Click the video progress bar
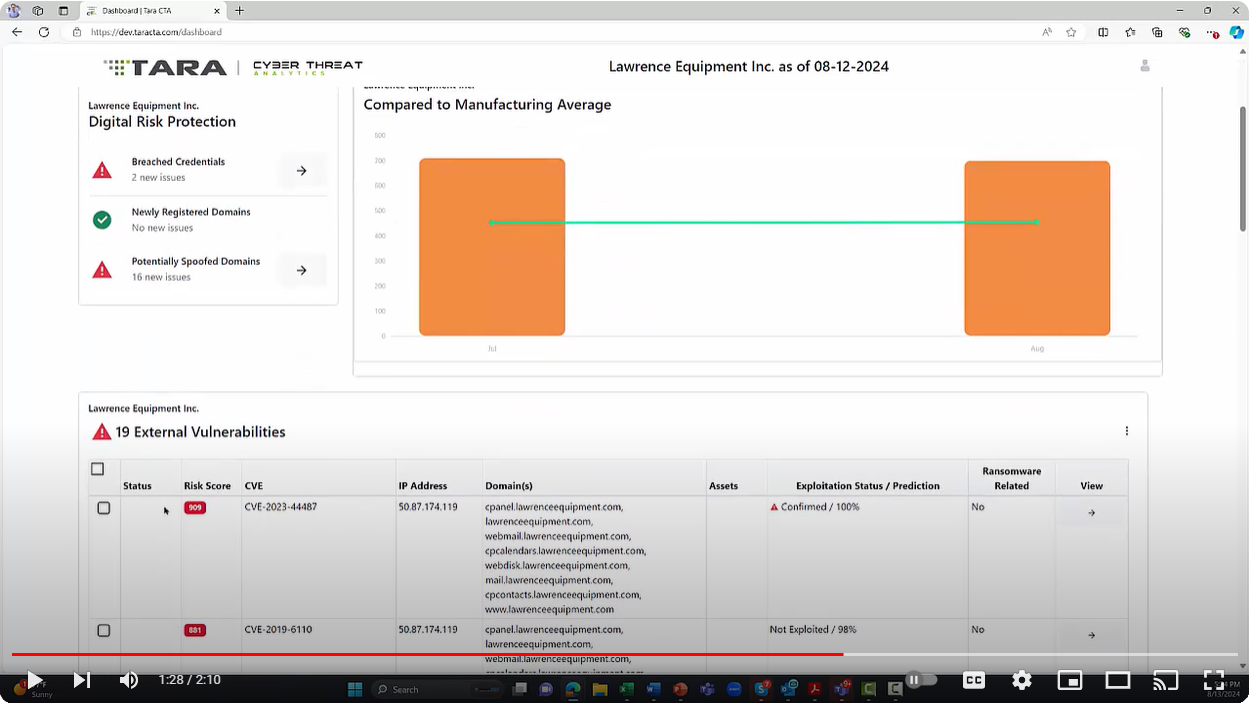 pos(625,655)
